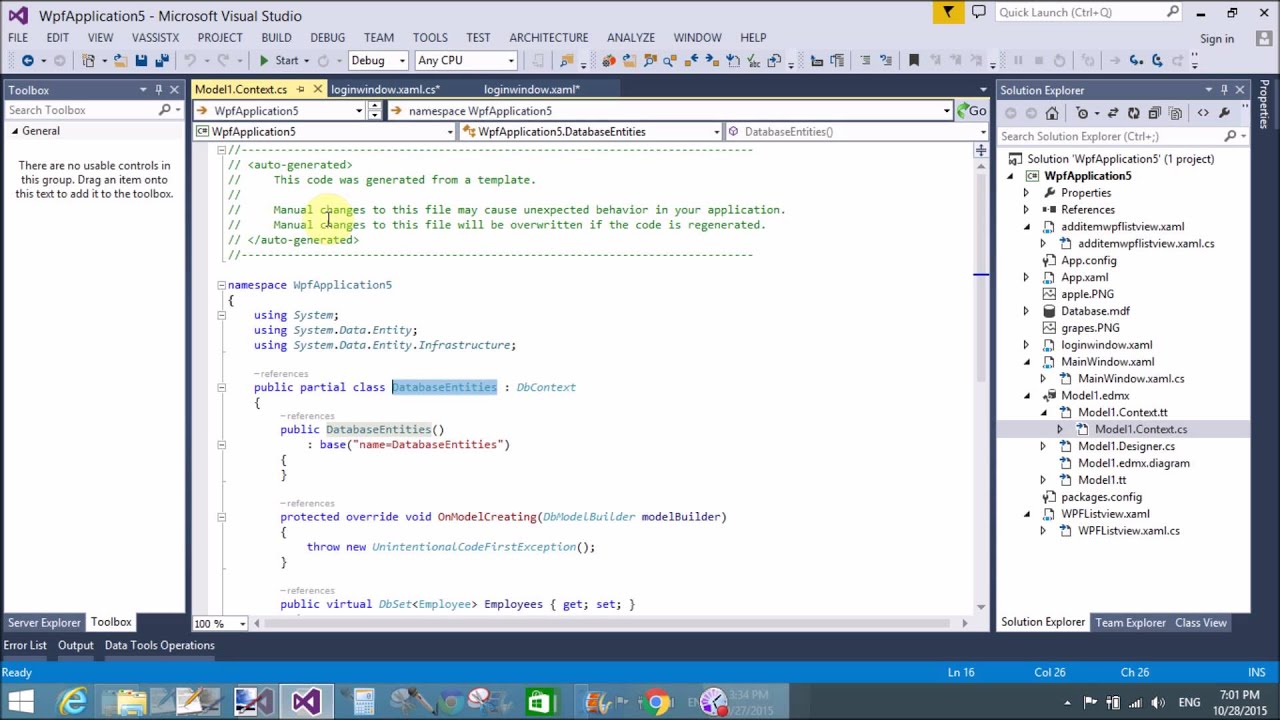Click the New Project toolbar icon
The width and height of the screenshot is (1280, 720).
(89, 61)
